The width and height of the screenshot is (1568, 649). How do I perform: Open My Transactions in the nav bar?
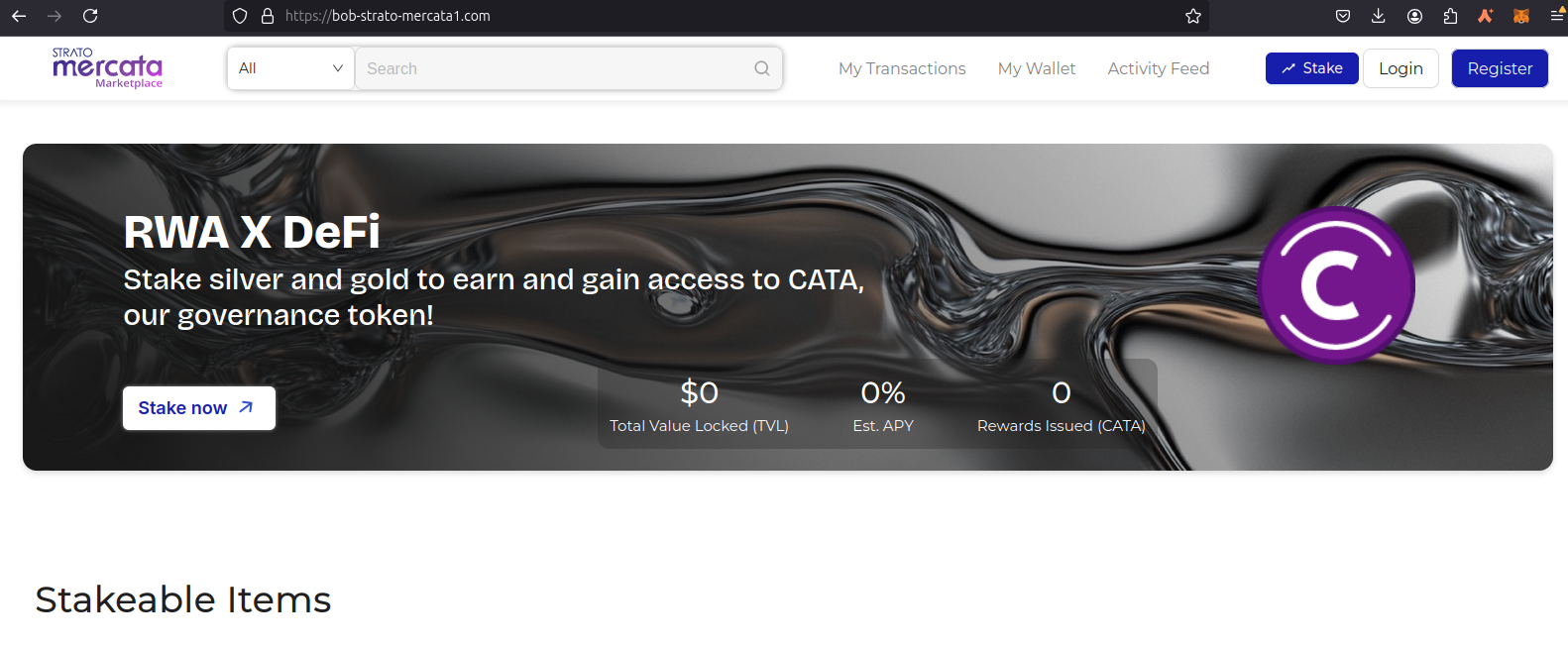point(902,68)
